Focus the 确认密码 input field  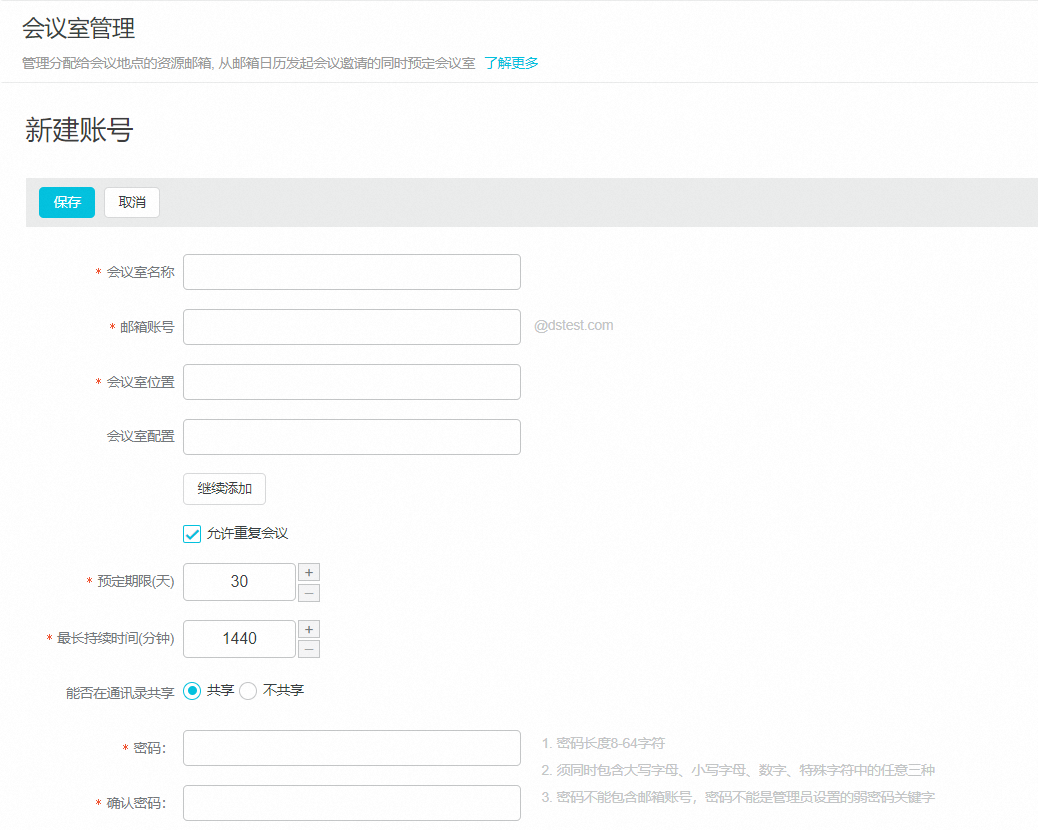click(351, 803)
